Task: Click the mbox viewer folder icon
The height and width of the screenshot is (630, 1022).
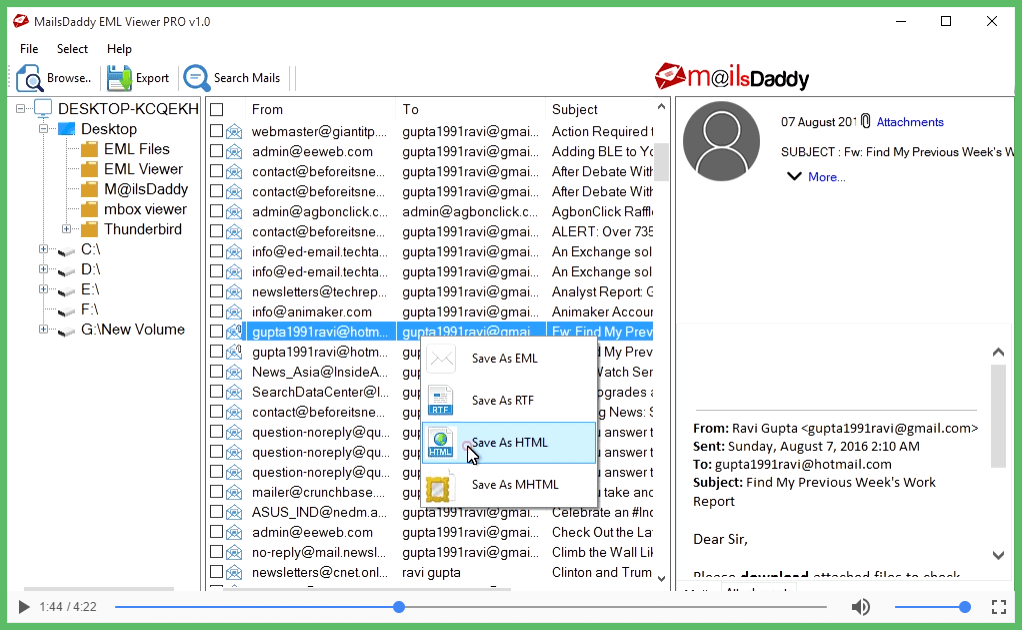Action: (89, 210)
